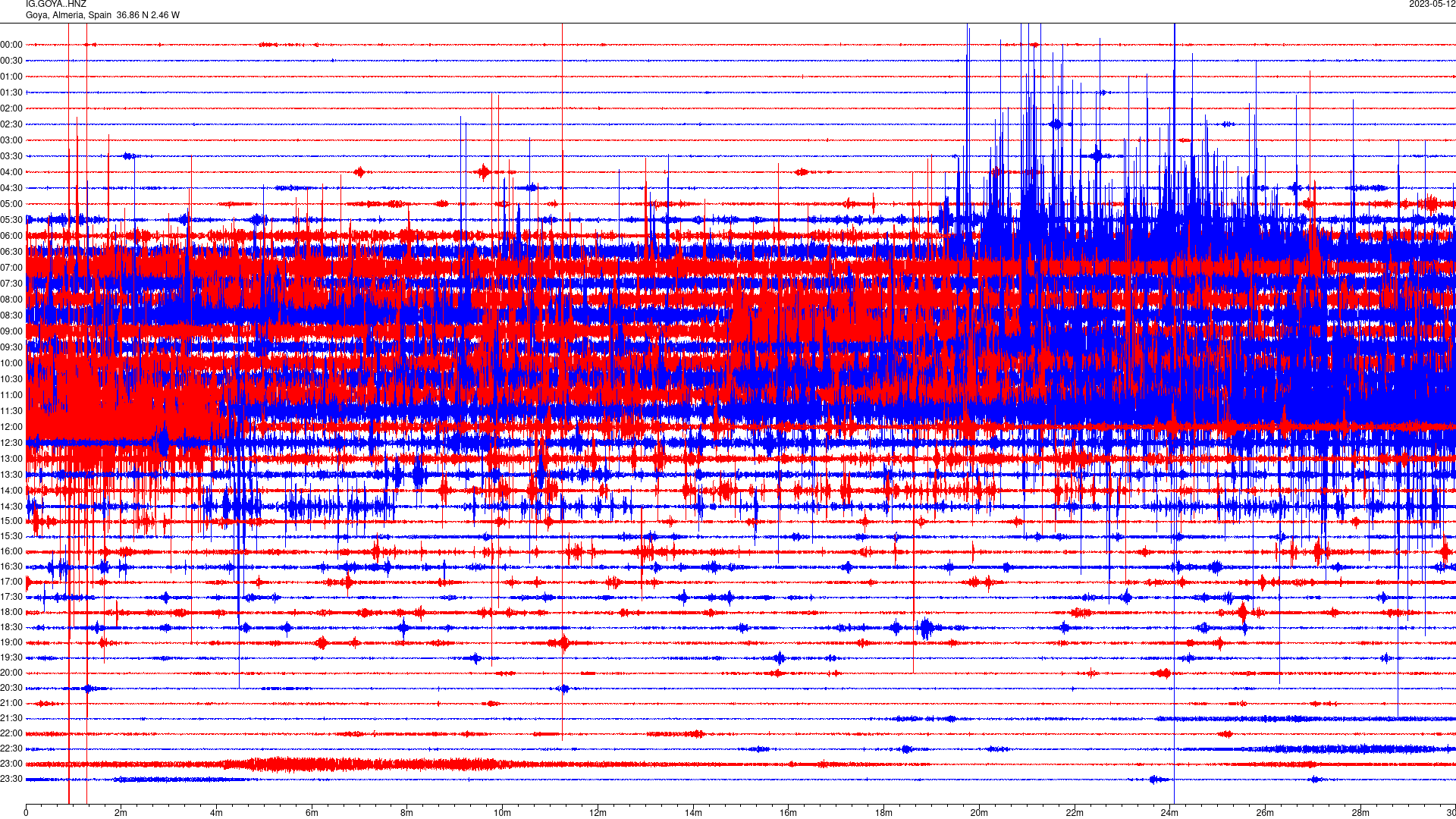This screenshot has height=819, width=1456.
Task: Select the 04:30 time row label
Action: (x=11, y=188)
